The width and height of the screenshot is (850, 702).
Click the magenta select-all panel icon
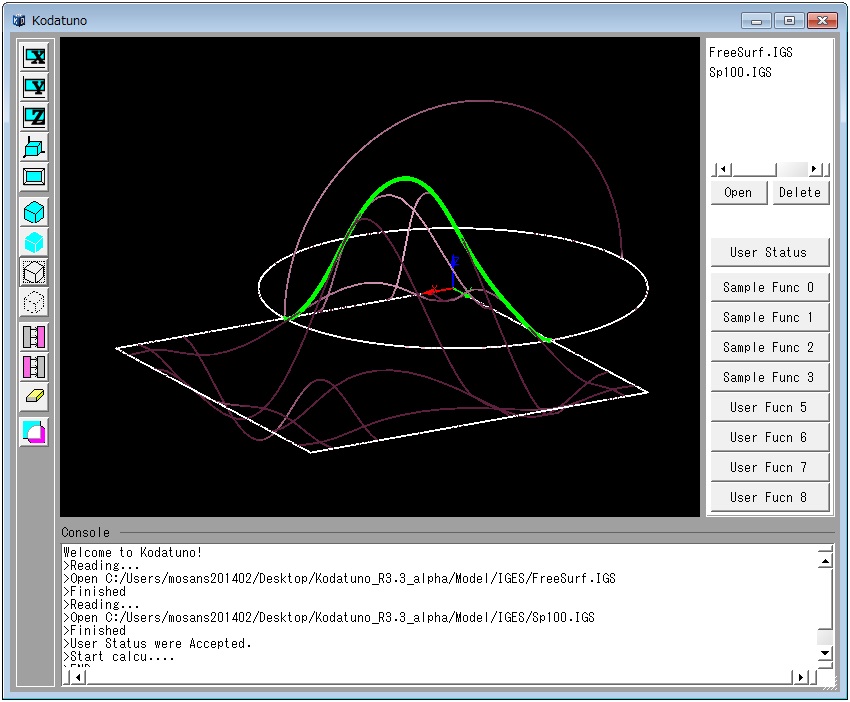tap(34, 367)
